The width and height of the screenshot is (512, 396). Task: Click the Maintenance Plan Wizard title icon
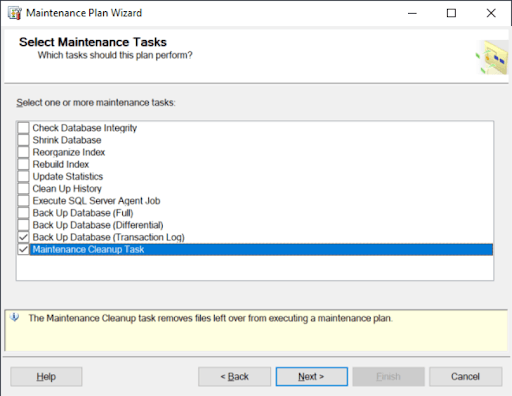tap(14, 13)
